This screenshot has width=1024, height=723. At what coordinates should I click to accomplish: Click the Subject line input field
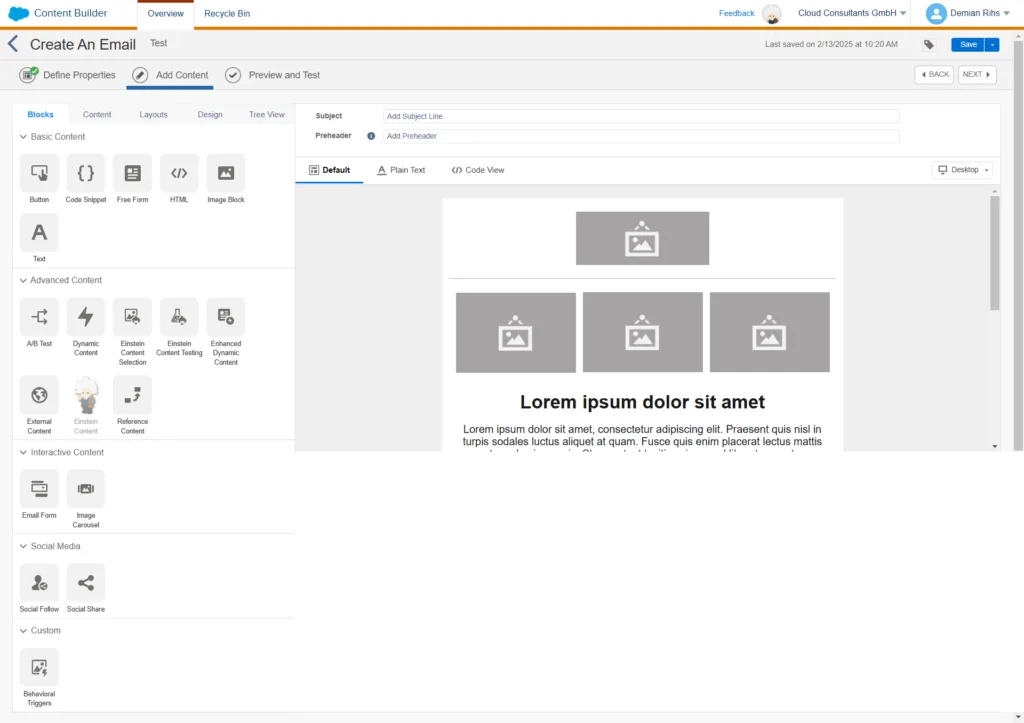pyautogui.click(x=641, y=116)
